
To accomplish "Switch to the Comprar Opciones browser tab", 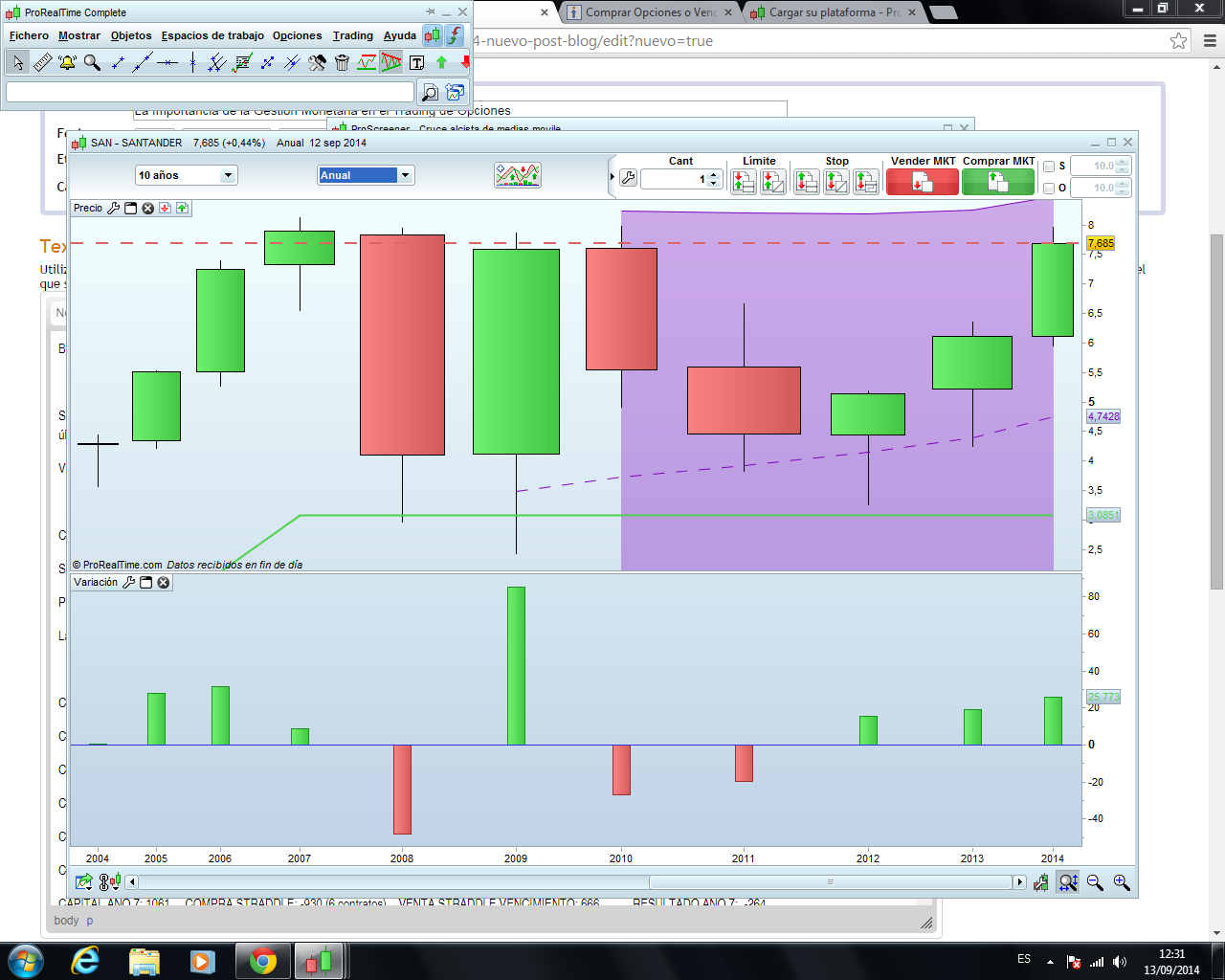I will (x=650, y=12).
